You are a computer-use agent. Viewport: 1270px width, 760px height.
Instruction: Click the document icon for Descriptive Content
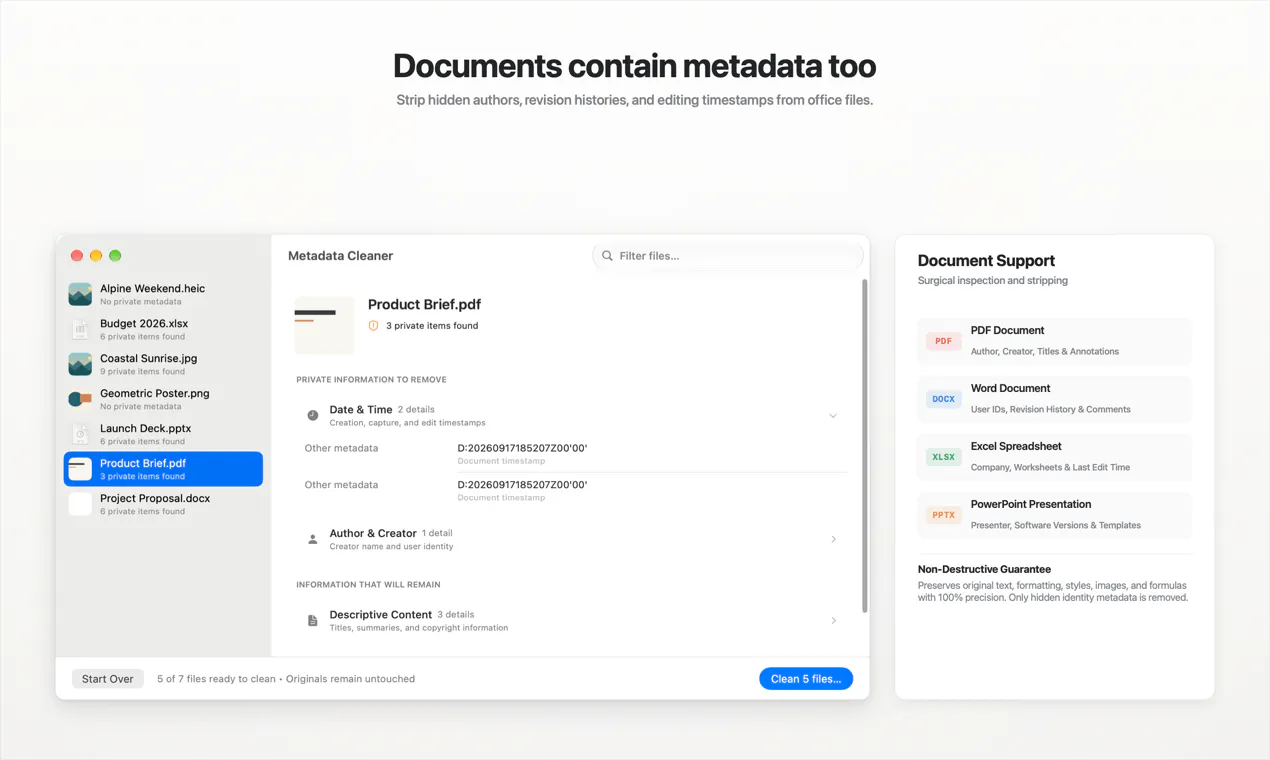coord(312,621)
